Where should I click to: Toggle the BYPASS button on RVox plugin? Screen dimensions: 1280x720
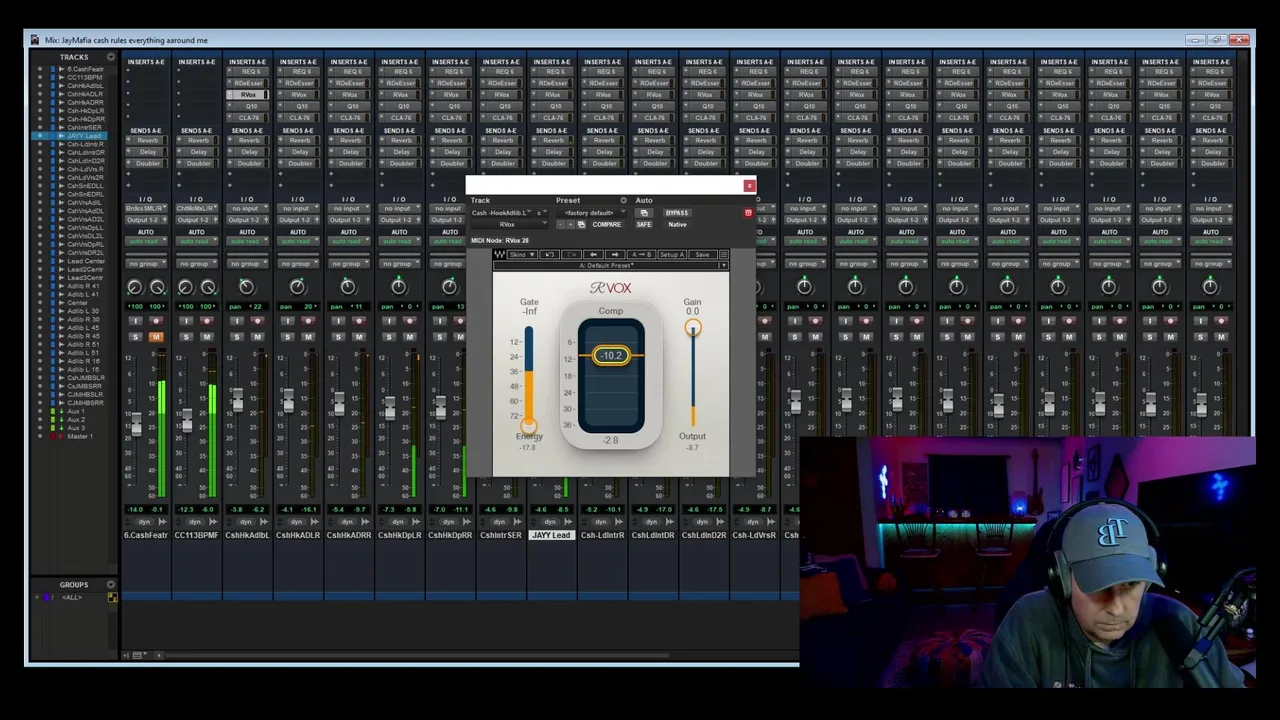click(677, 213)
